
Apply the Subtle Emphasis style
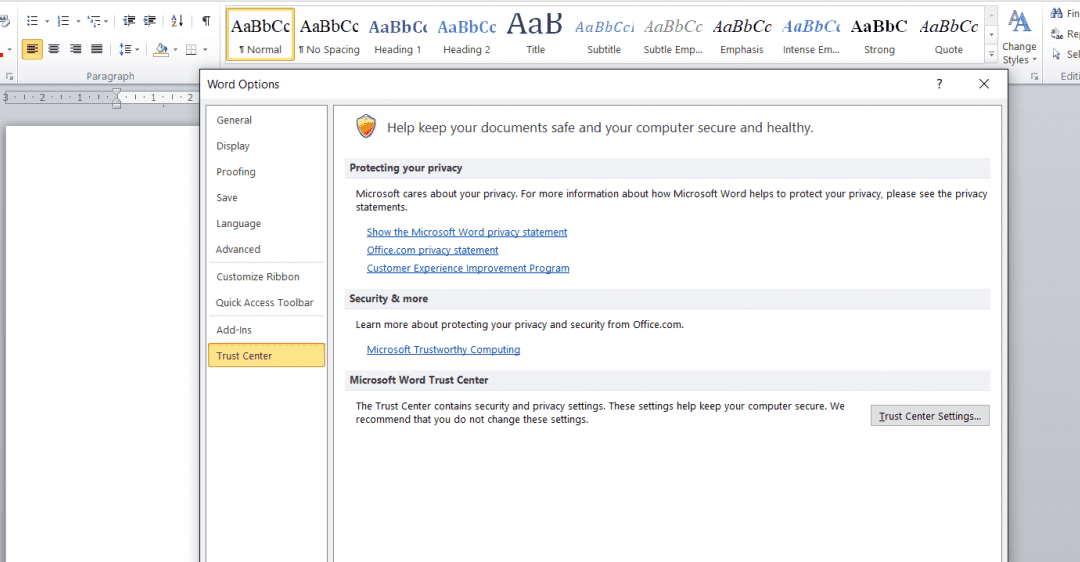click(673, 34)
